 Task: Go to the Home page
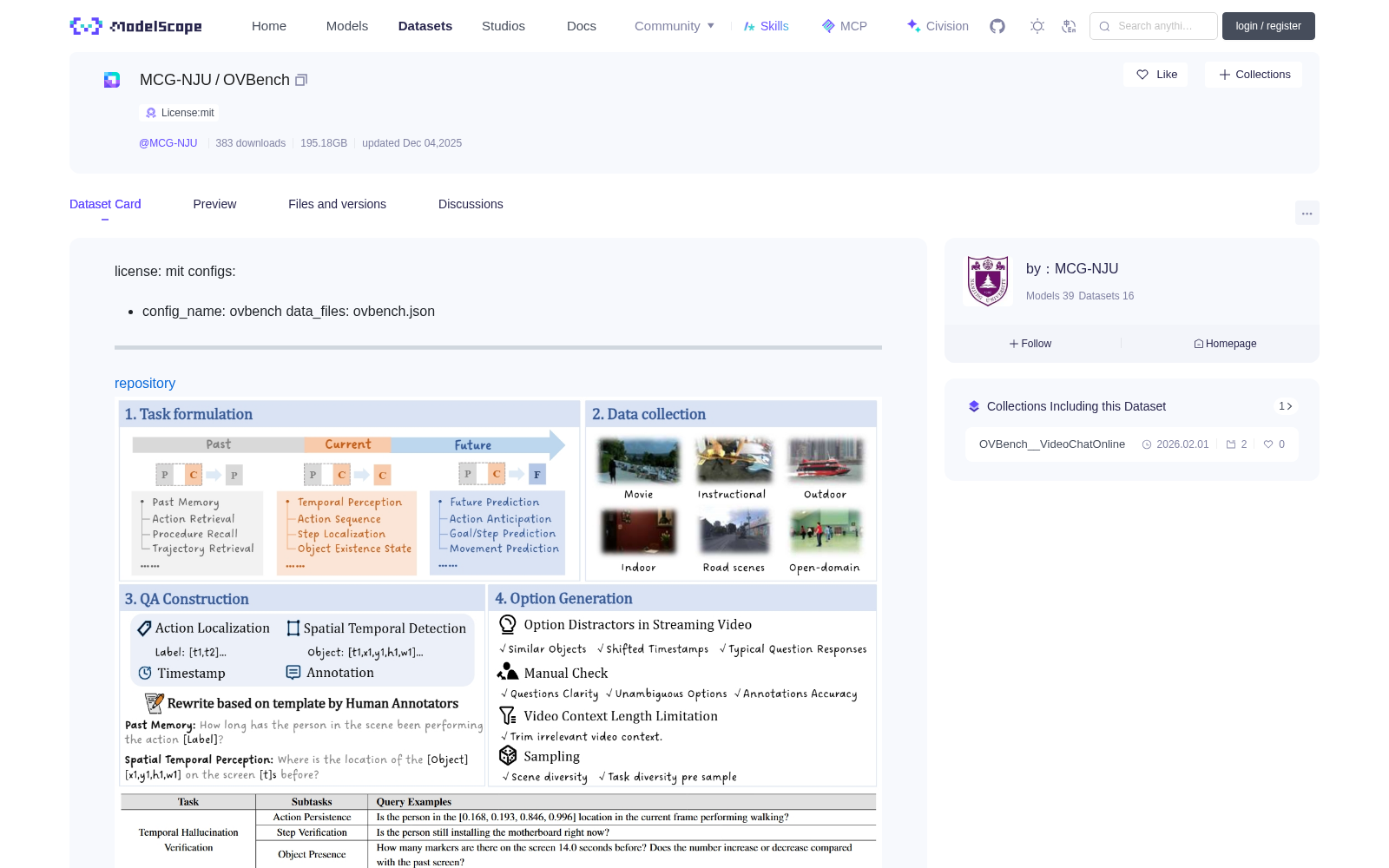click(269, 26)
